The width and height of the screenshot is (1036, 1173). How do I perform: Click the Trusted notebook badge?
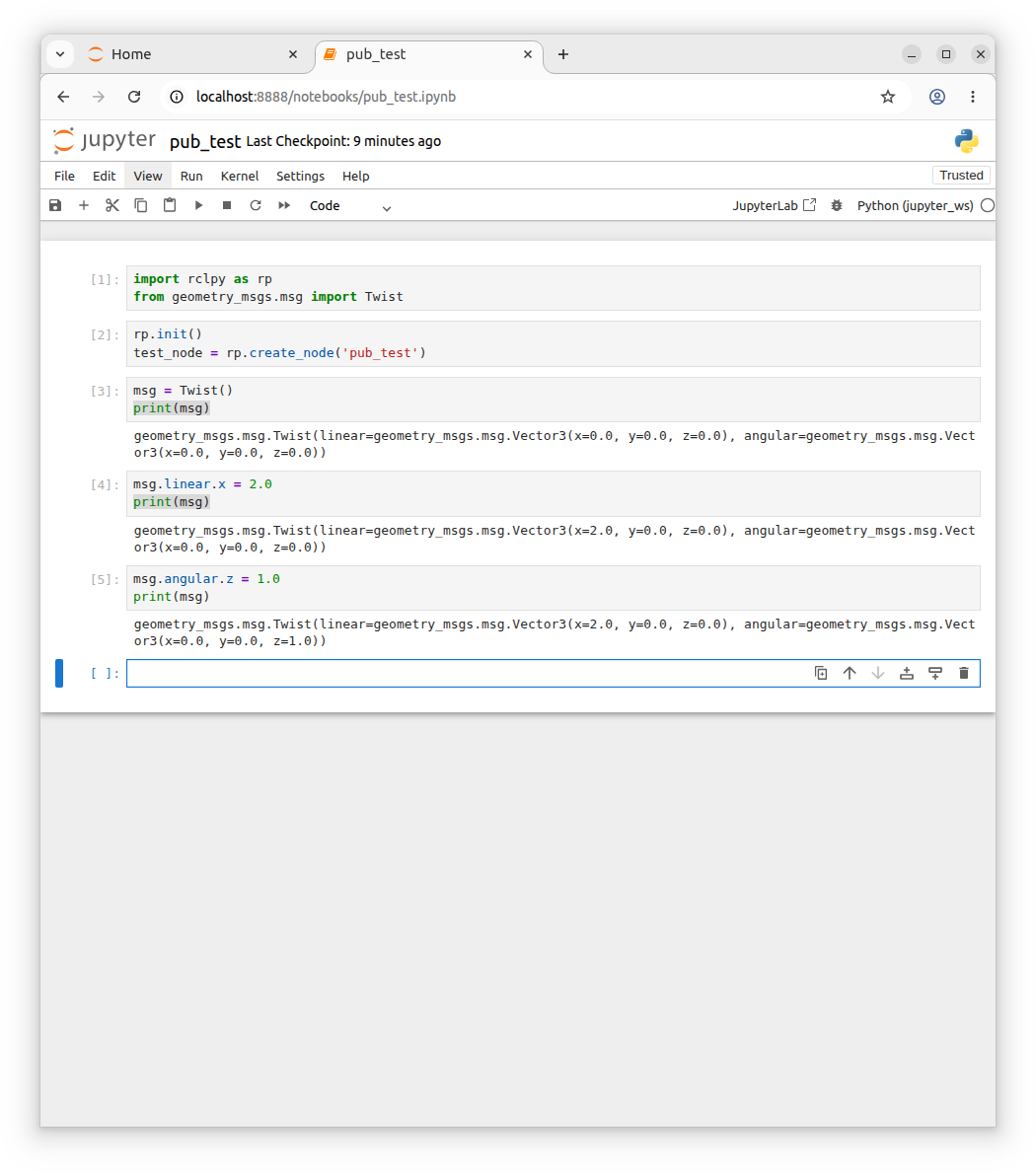coord(961,175)
